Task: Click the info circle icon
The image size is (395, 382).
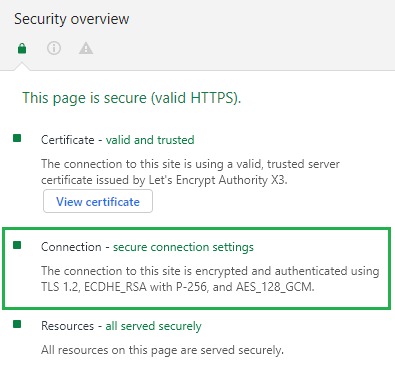Action: tap(54, 48)
